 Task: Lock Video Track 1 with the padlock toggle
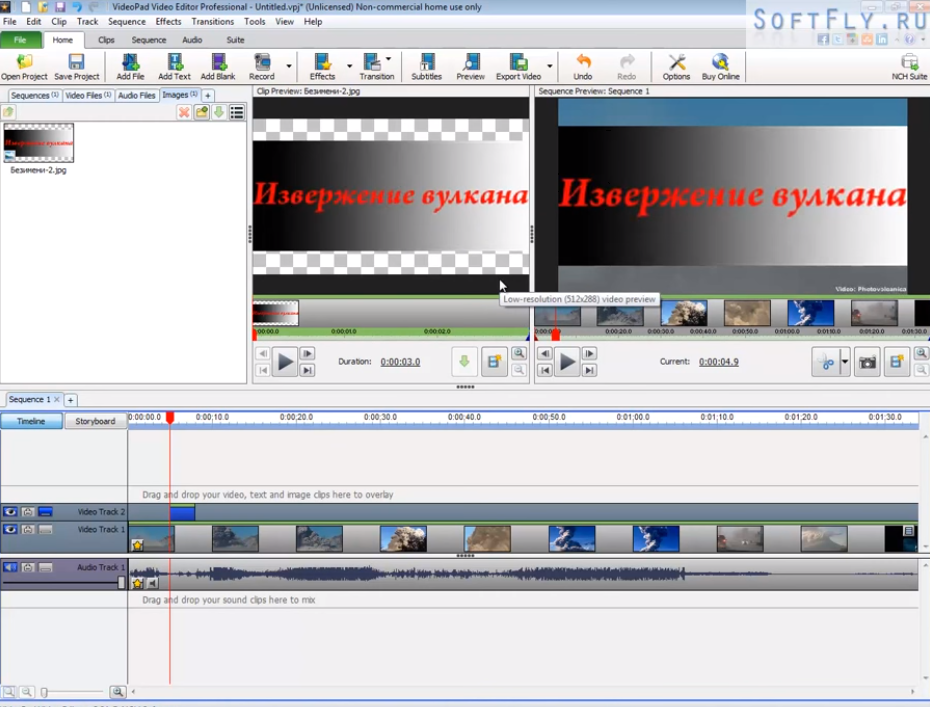28,529
